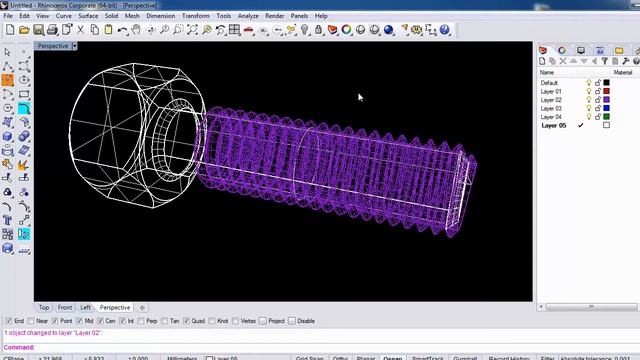Screen dimensions: 640x360
Task: Open the Analyze menu
Action: tap(248, 16)
